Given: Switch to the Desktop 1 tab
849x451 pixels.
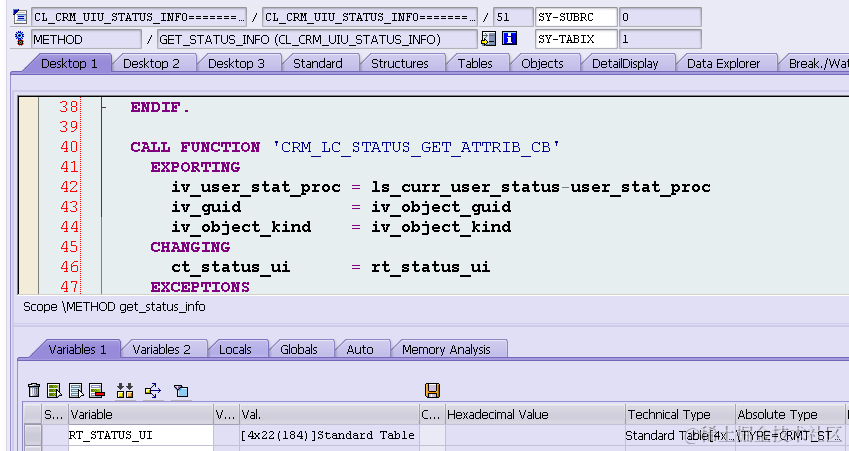Looking at the screenshot, I should click(x=69, y=63).
